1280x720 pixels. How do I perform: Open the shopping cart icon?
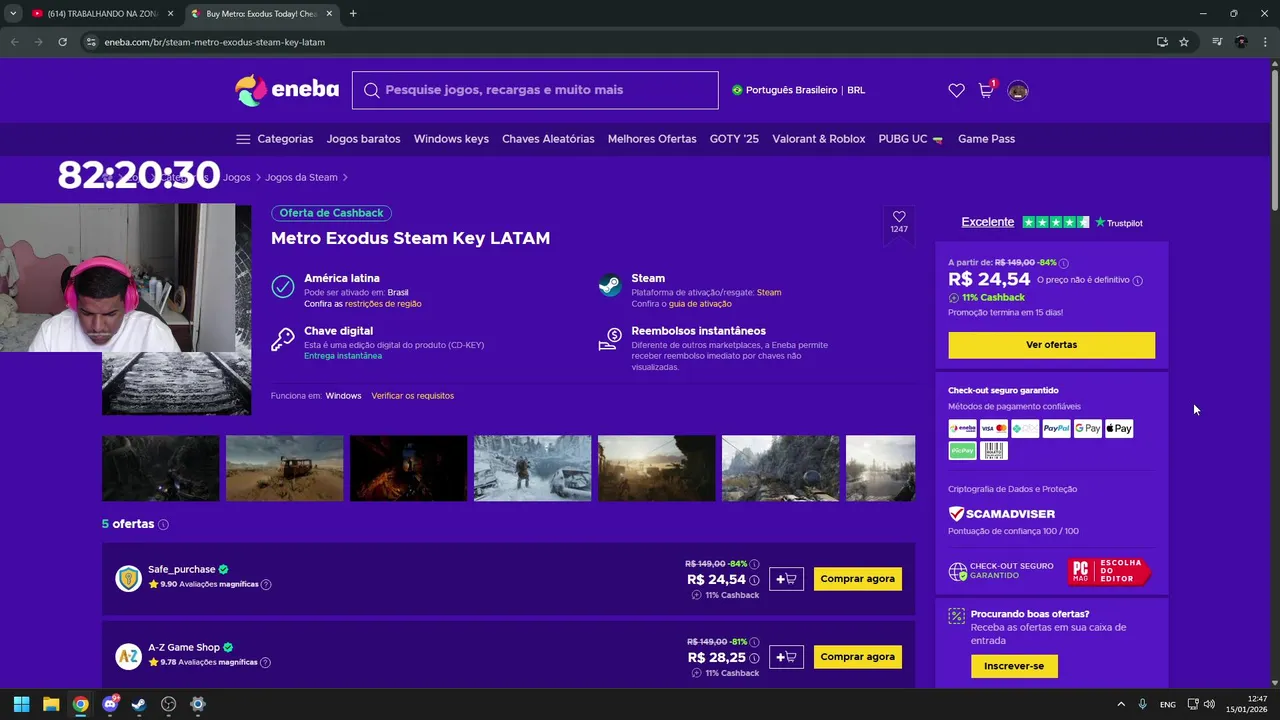(986, 91)
